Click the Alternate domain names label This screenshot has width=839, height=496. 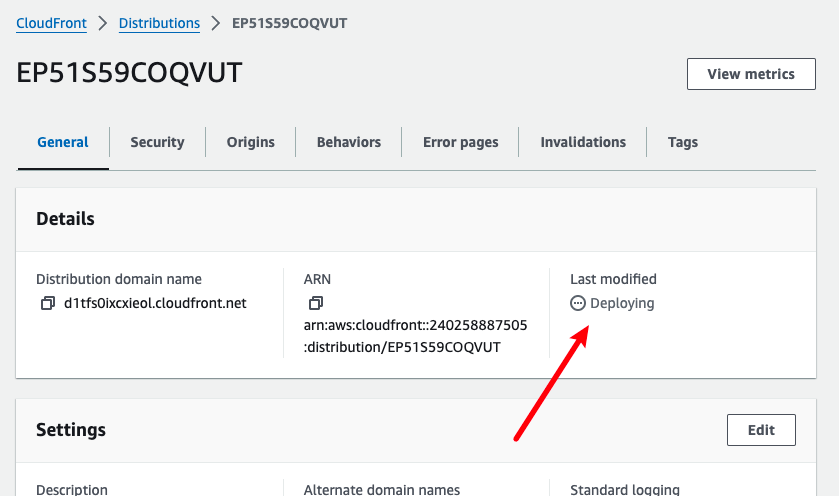coord(382,490)
